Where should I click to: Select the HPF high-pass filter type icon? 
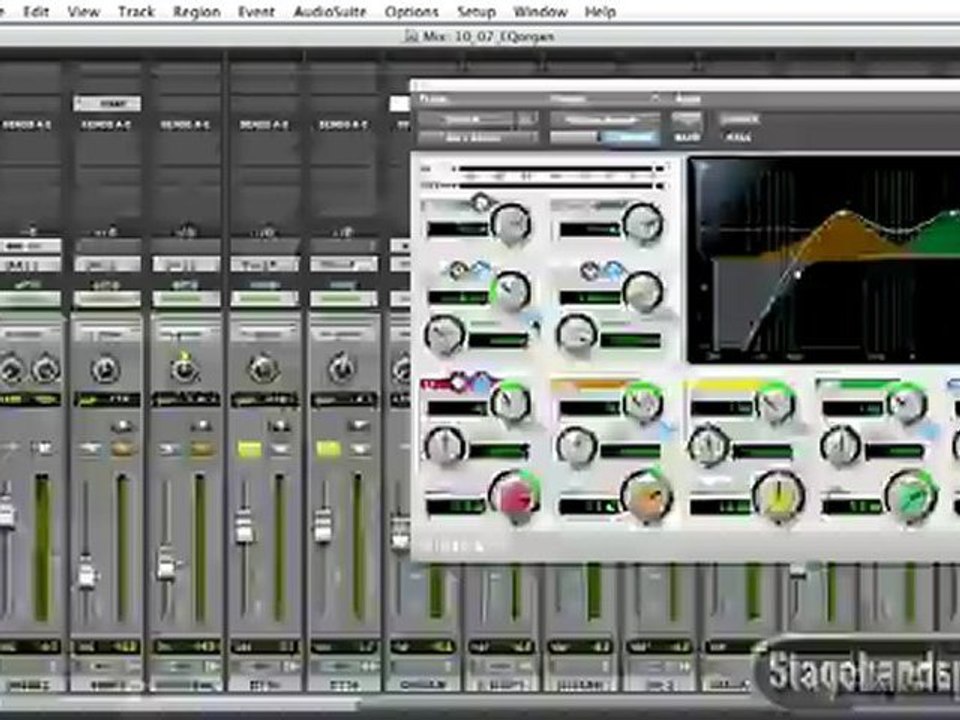click(482, 270)
